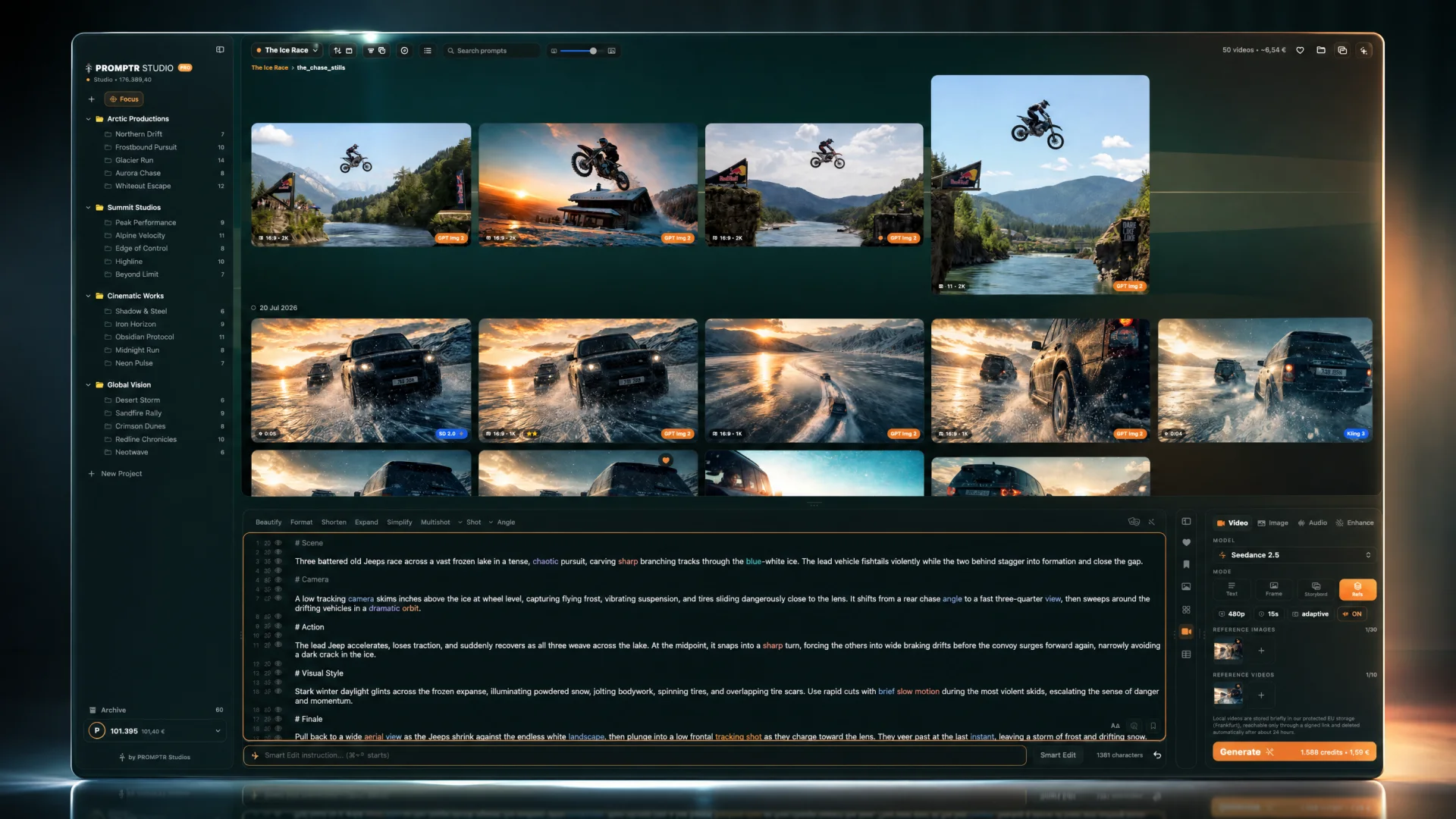This screenshot has width=1456, height=819.
Task: Expand the account dropdown for 101.395
Action: tap(218, 731)
